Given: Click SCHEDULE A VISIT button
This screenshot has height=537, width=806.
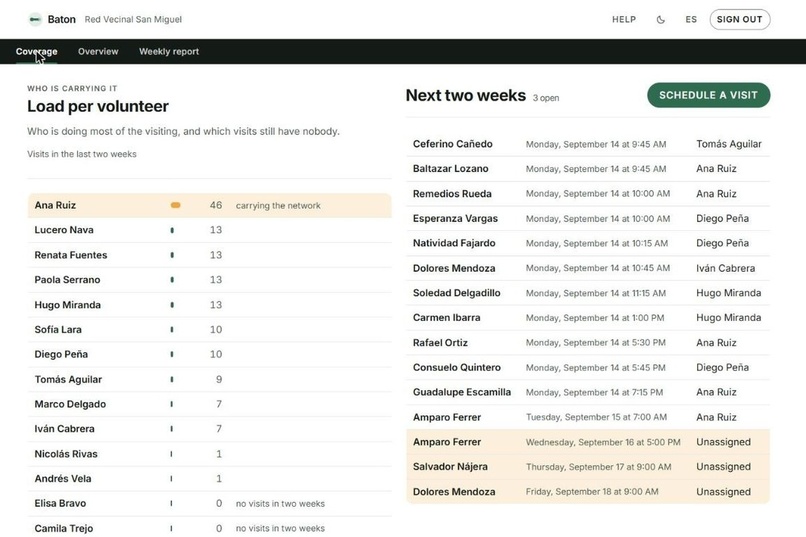Looking at the screenshot, I should pyautogui.click(x=708, y=95).
